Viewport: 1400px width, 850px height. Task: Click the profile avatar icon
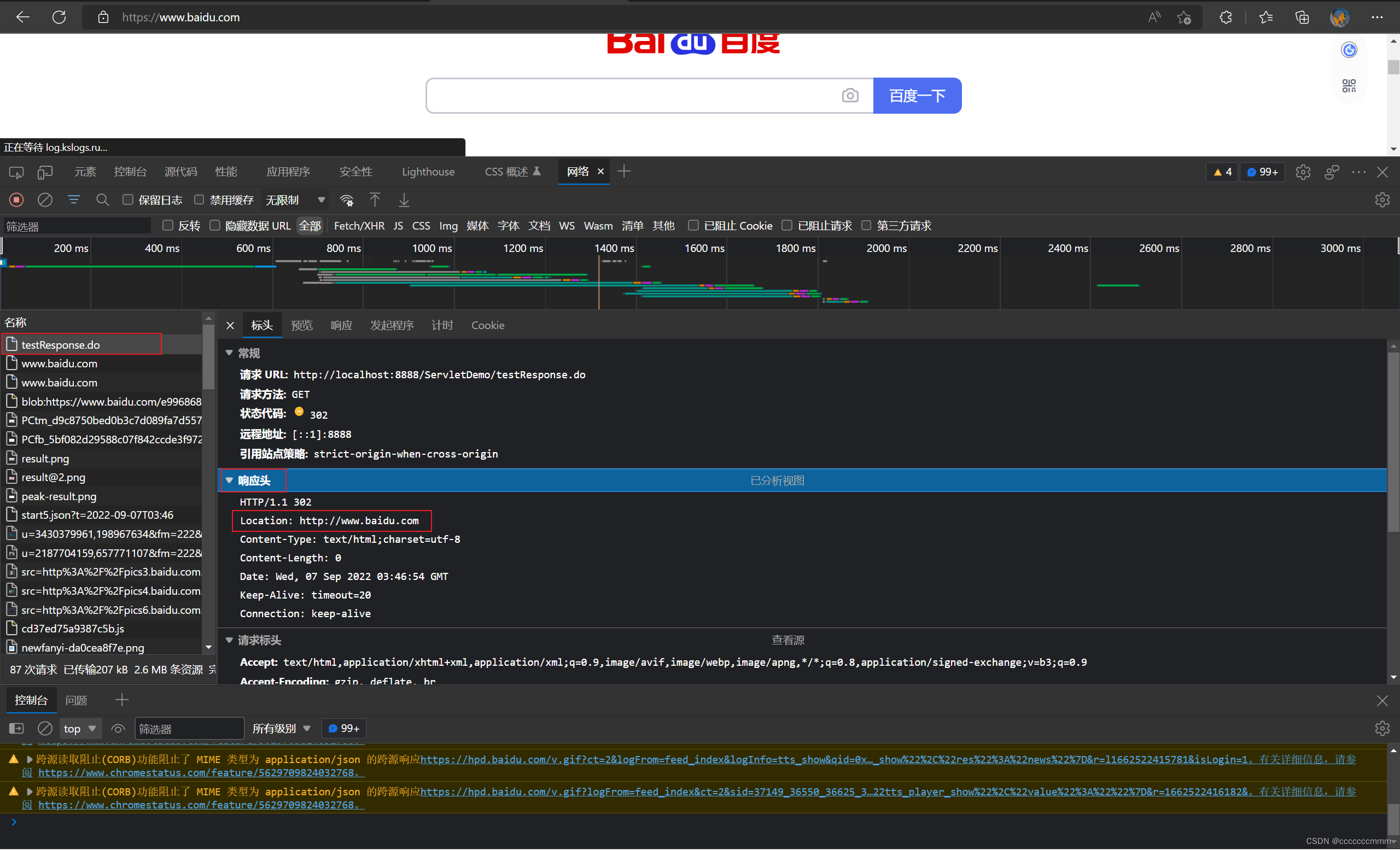point(1339,17)
